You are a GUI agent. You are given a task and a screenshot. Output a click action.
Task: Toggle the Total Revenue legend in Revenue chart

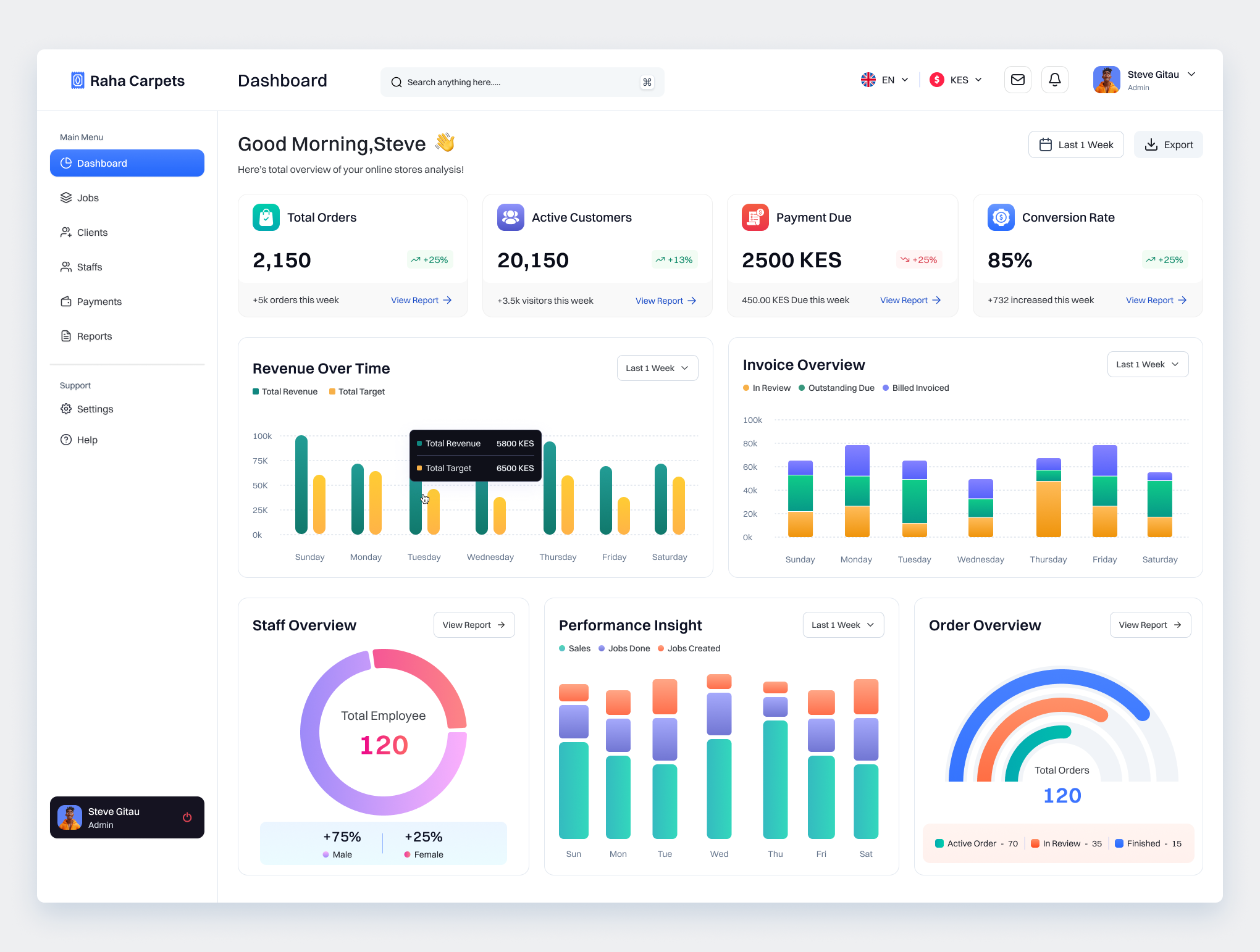(x=285, y=391)
